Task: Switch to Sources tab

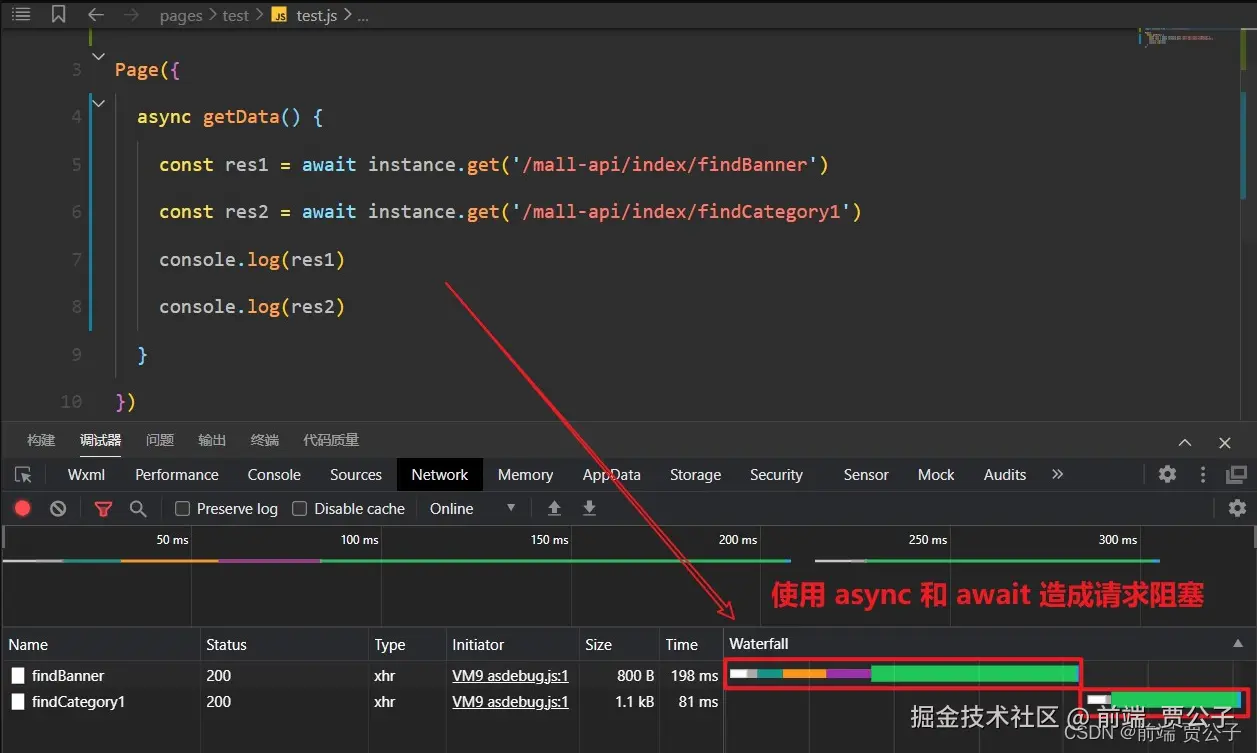Action: point(356,475)
